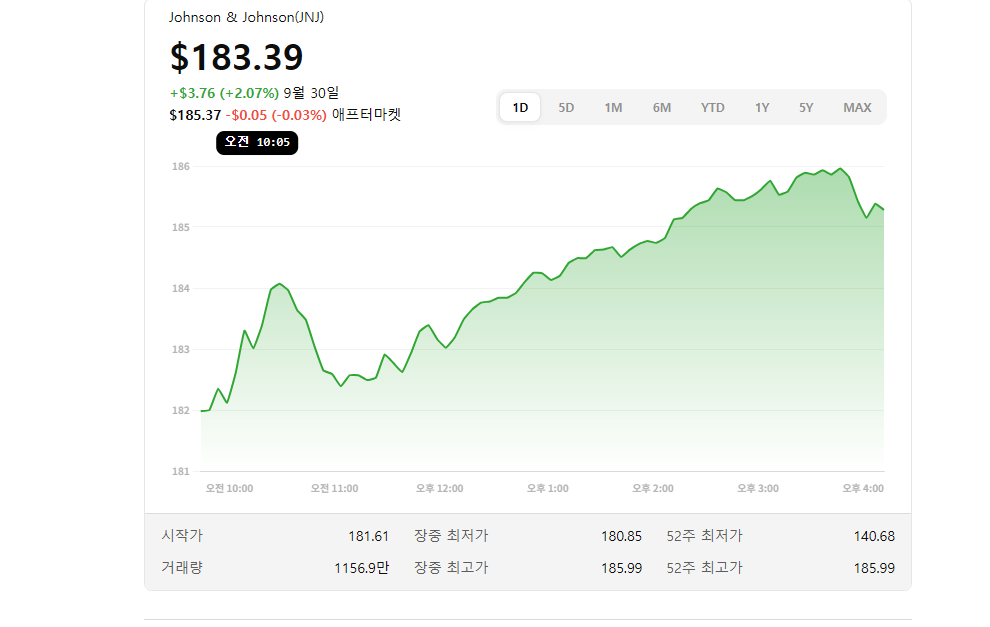Select the MAX range tab
The width and height of the screenshot is (990, 627).
tap(857, 107)
